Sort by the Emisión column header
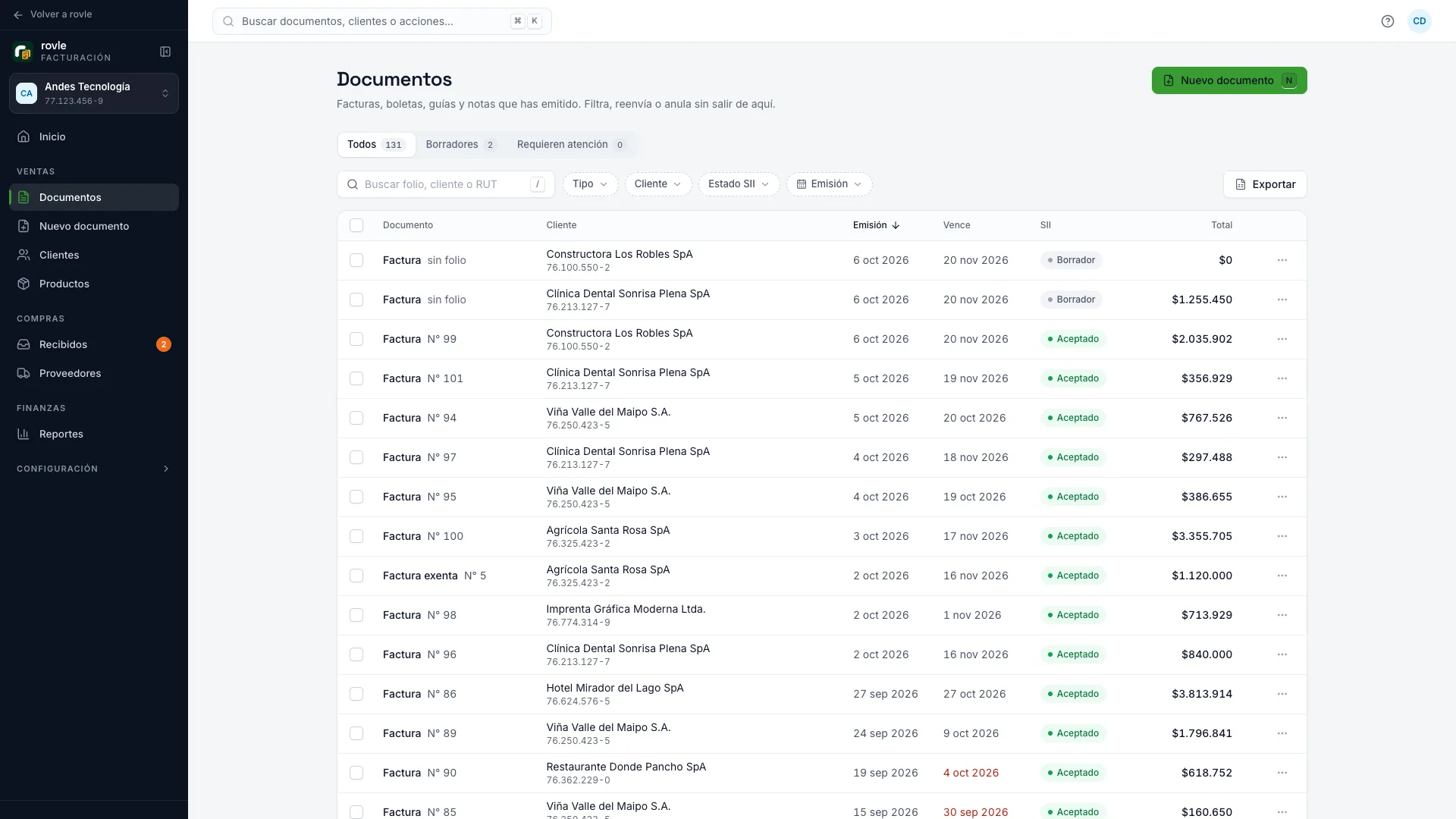Image resolution: width=1456 pixels, height=819 pixels. (x=876, y=225)
